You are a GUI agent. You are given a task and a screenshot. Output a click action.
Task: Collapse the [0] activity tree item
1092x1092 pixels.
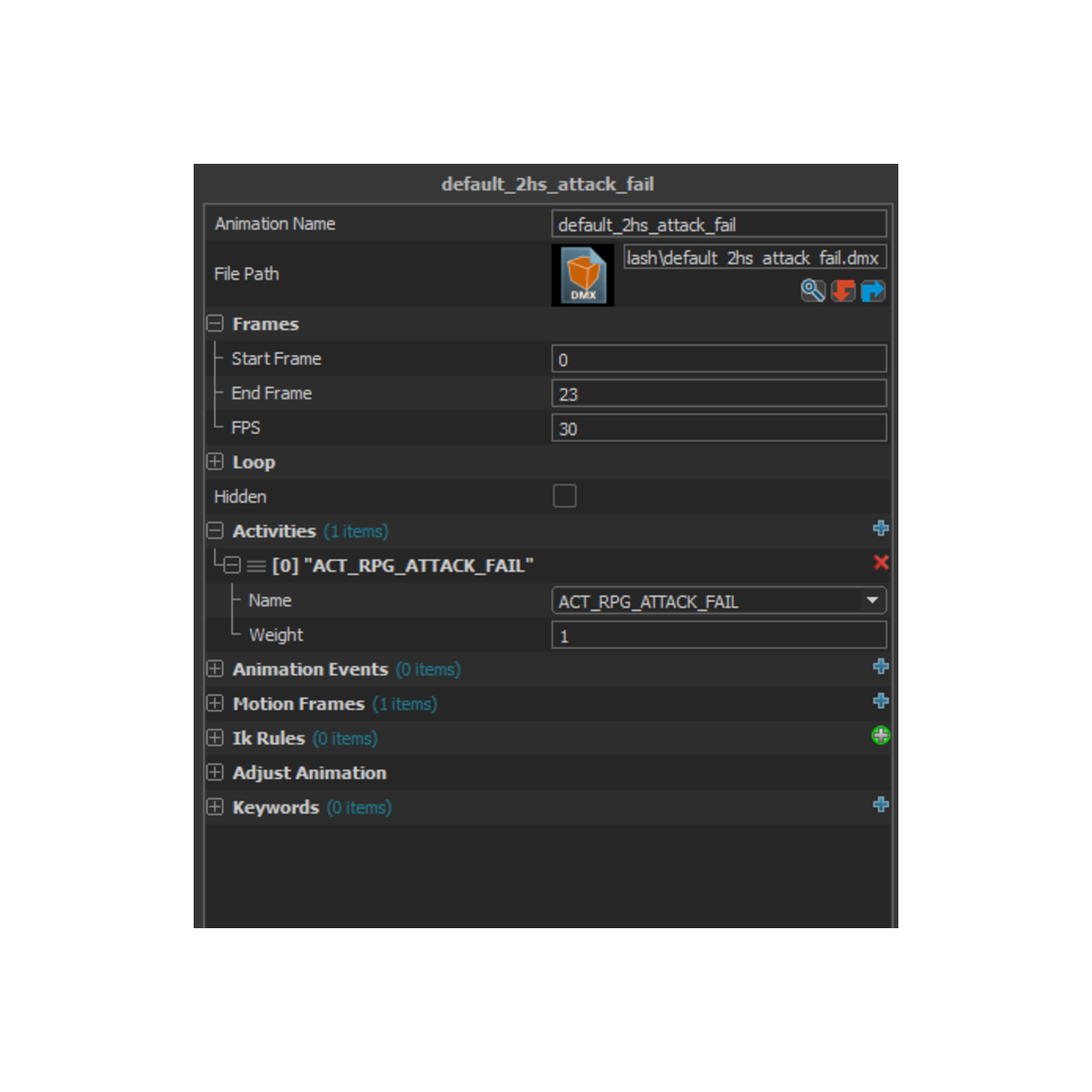pos(232,566)
